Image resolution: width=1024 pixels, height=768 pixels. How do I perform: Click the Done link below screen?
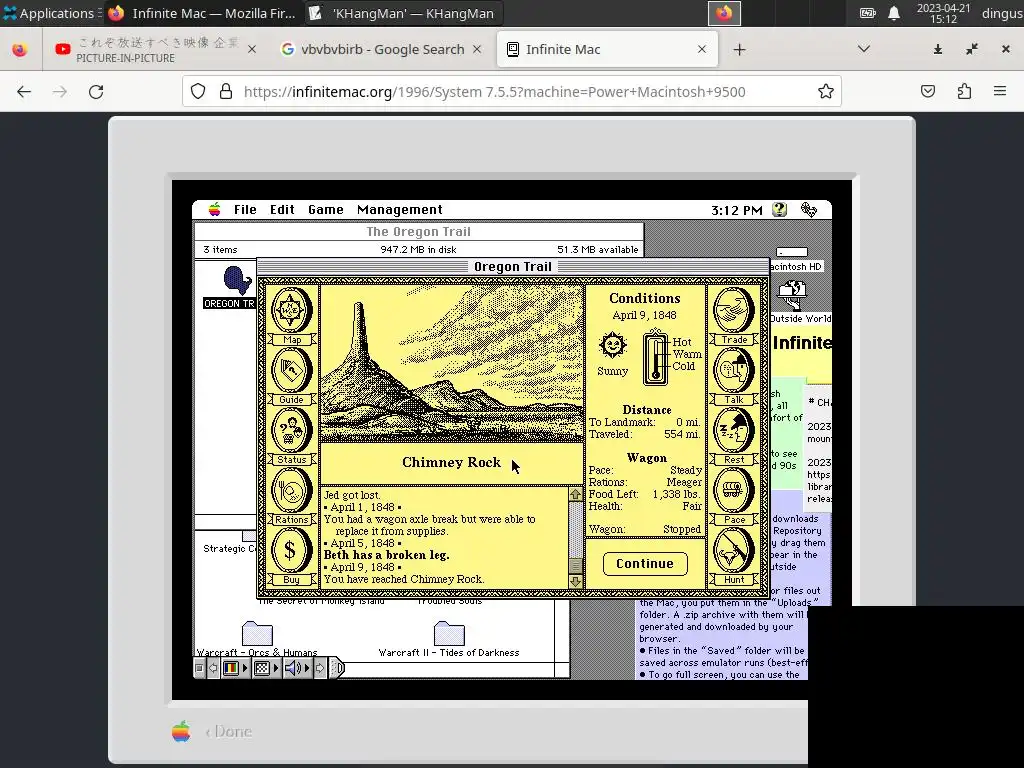point(228,731)
